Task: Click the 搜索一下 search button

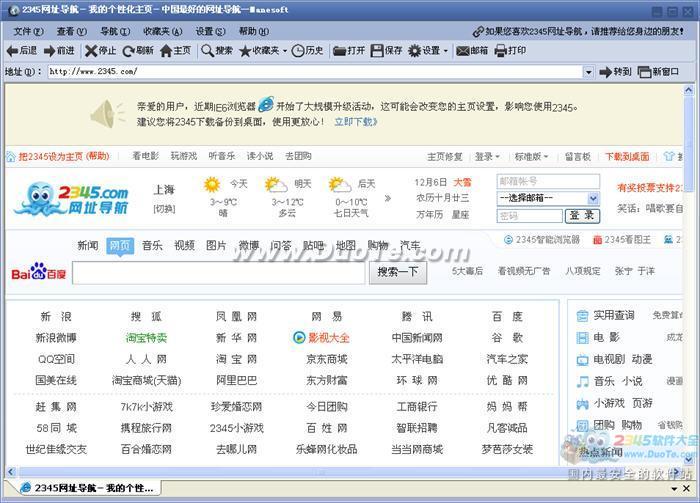Action: pos(399,272)
